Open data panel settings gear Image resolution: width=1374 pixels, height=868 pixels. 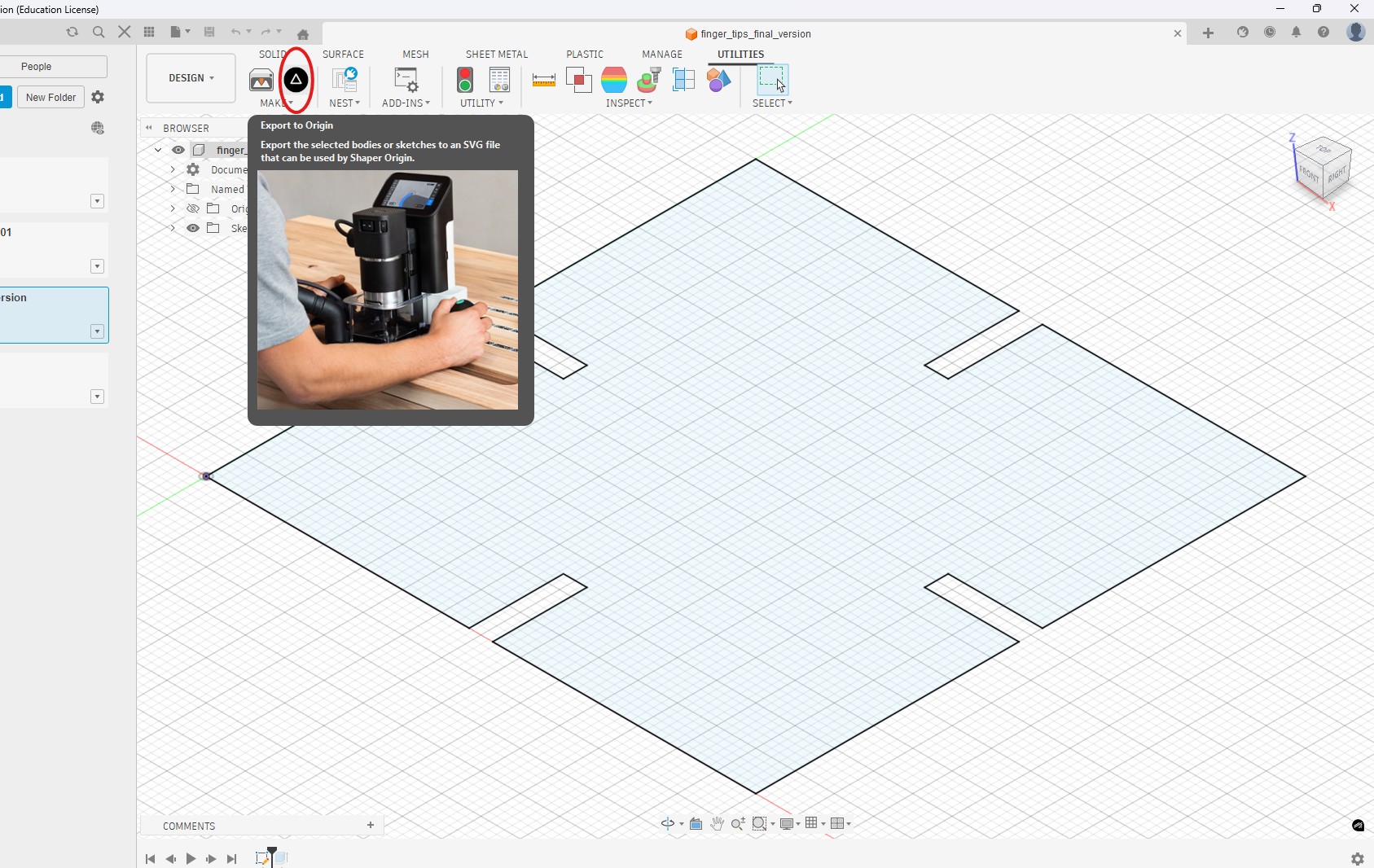coord(98,97)
